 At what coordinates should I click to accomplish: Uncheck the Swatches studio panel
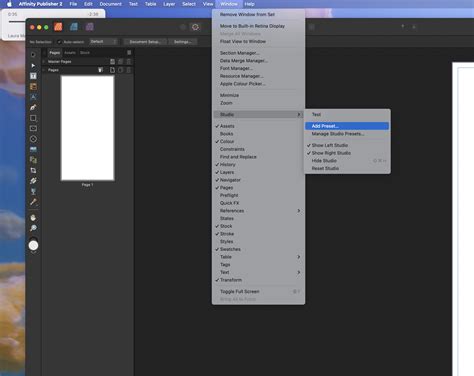click(230, 249)
